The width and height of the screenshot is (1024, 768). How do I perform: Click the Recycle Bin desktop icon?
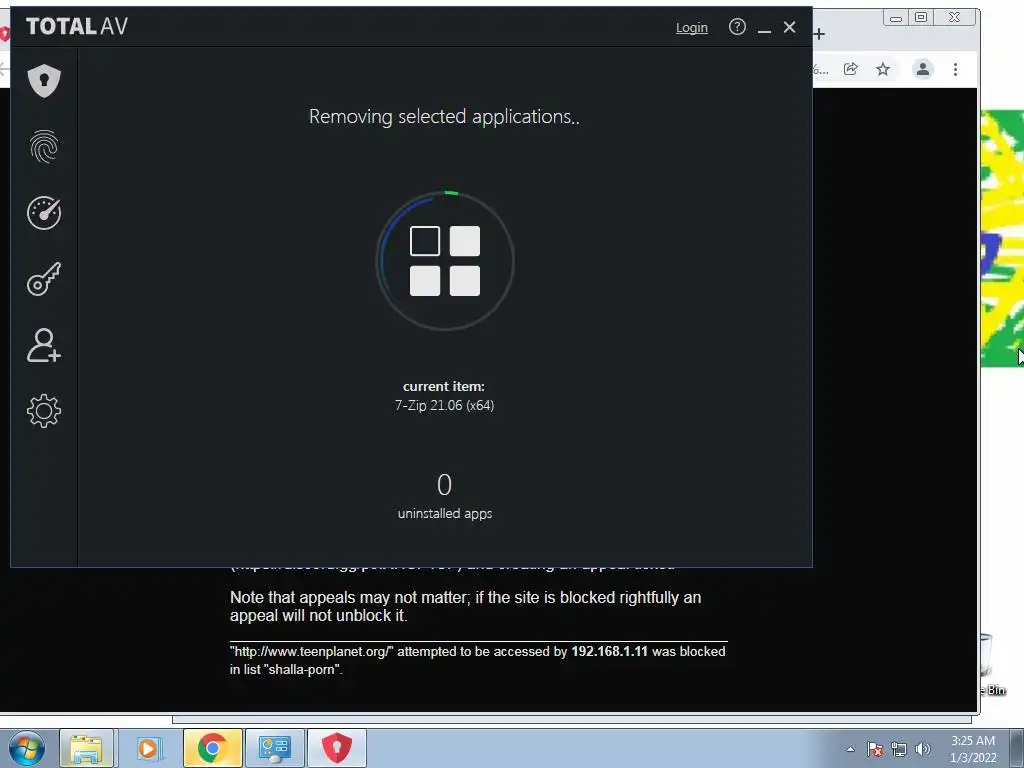pyautogui.click(x=993, y=665)
